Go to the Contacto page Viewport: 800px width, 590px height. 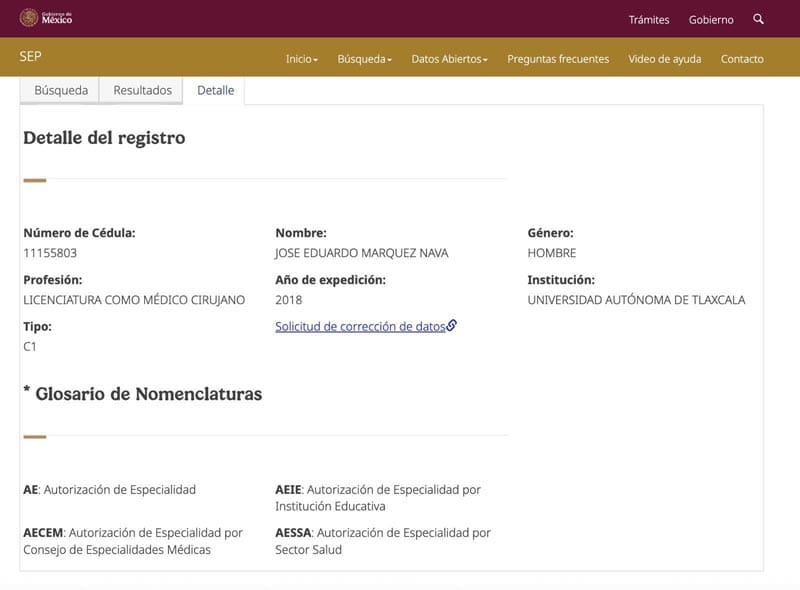pyautogui.click(x=742, y=59)
